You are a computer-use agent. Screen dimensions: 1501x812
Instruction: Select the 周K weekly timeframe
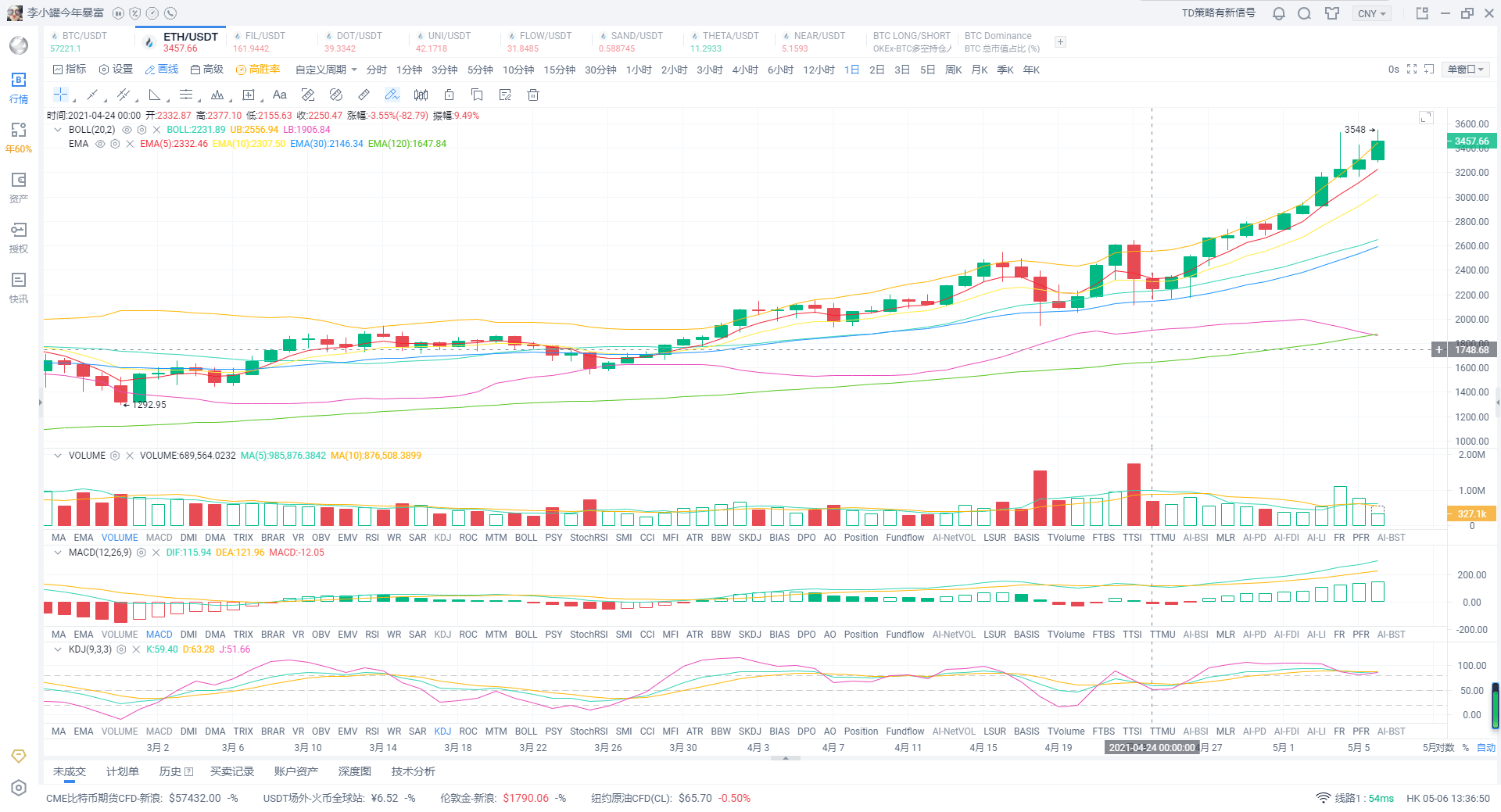(954, 70)
